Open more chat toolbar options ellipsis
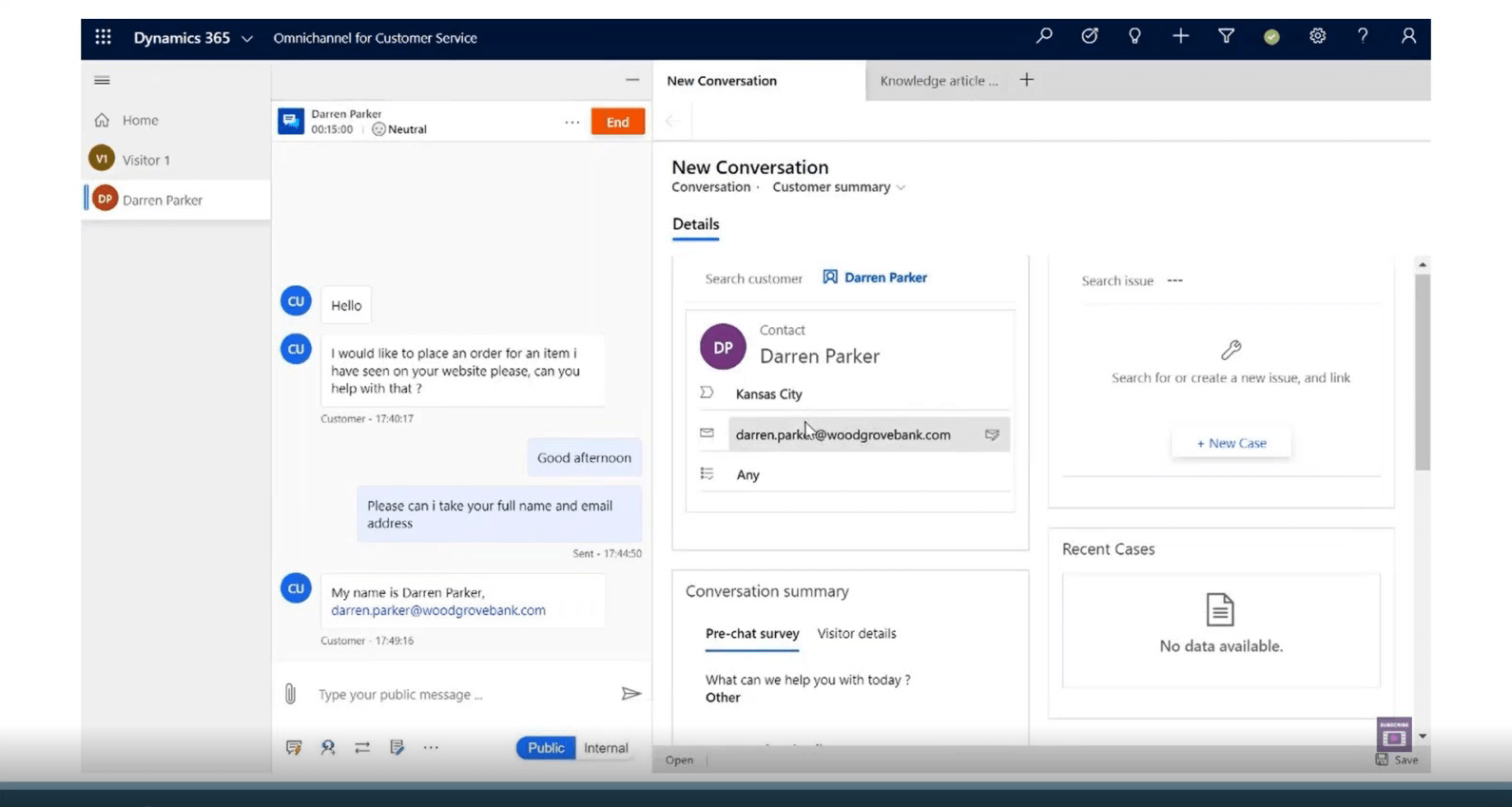Viewport: 1512px width, 807px height. point(431,748)
